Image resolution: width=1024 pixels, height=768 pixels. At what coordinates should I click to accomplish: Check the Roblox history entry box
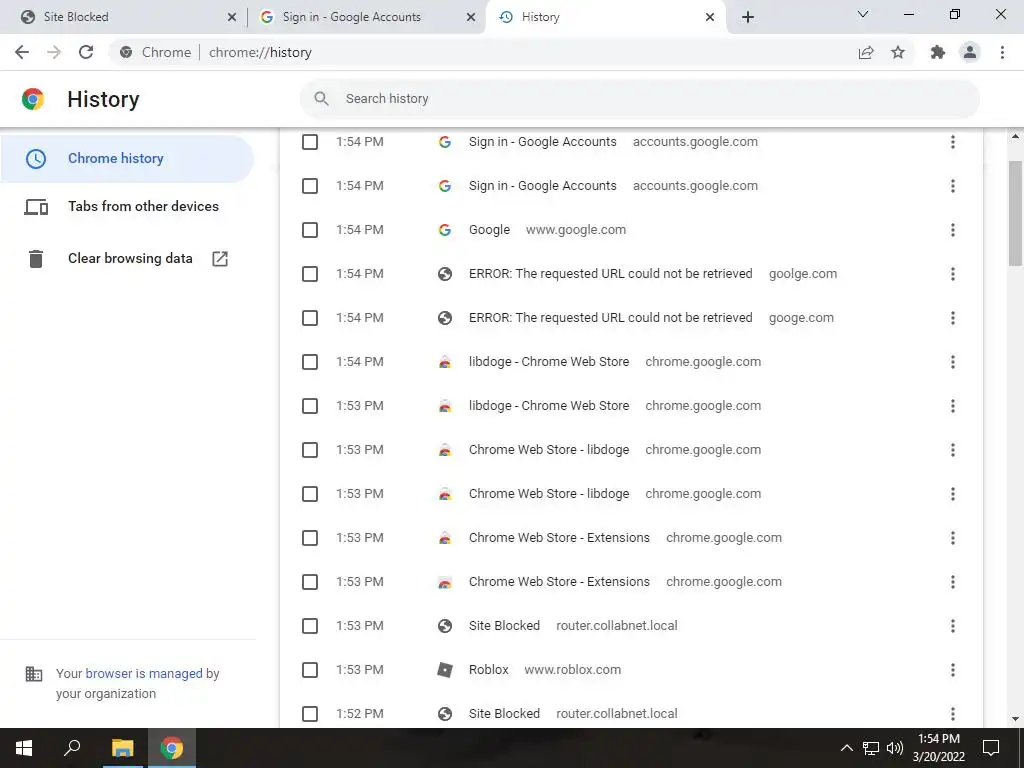310,670
